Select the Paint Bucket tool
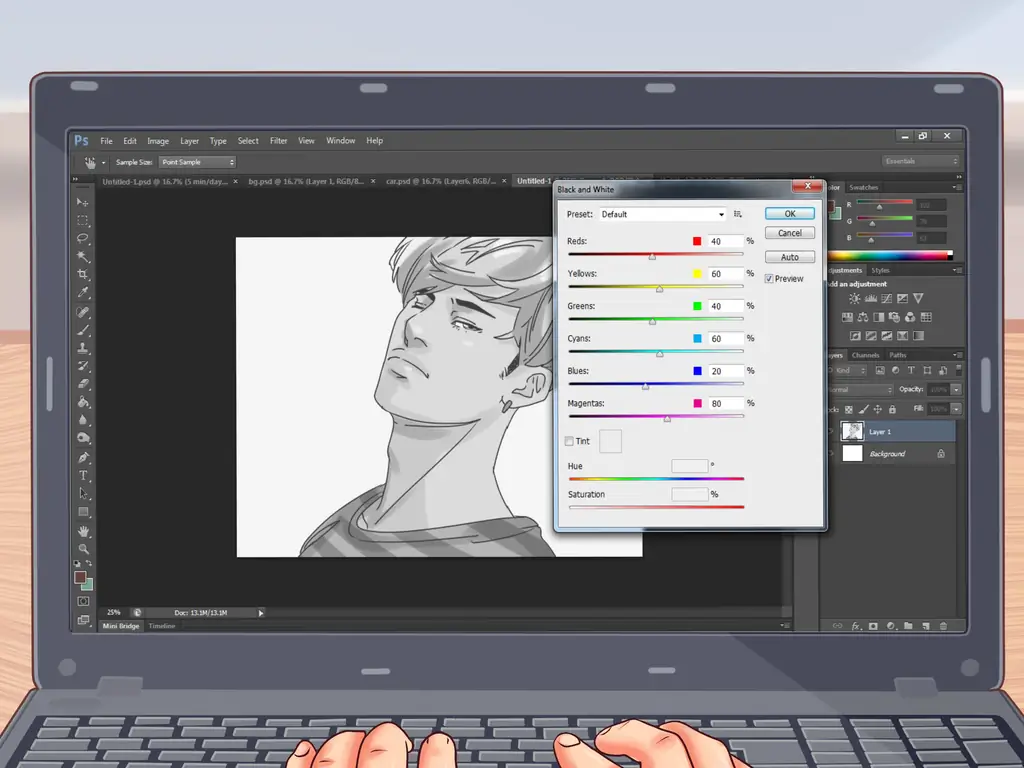 point(83,402)
